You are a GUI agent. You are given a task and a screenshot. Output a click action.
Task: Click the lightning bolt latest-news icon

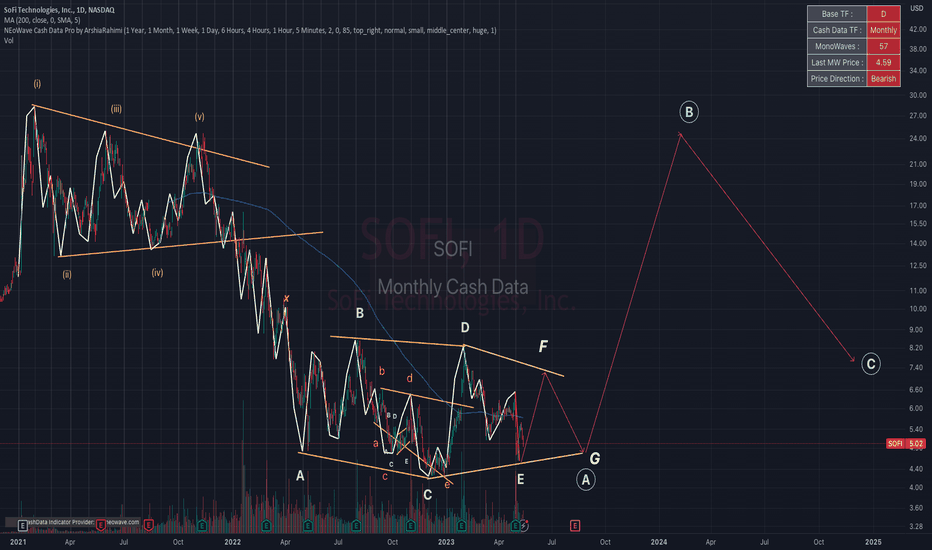click(524, 526)
